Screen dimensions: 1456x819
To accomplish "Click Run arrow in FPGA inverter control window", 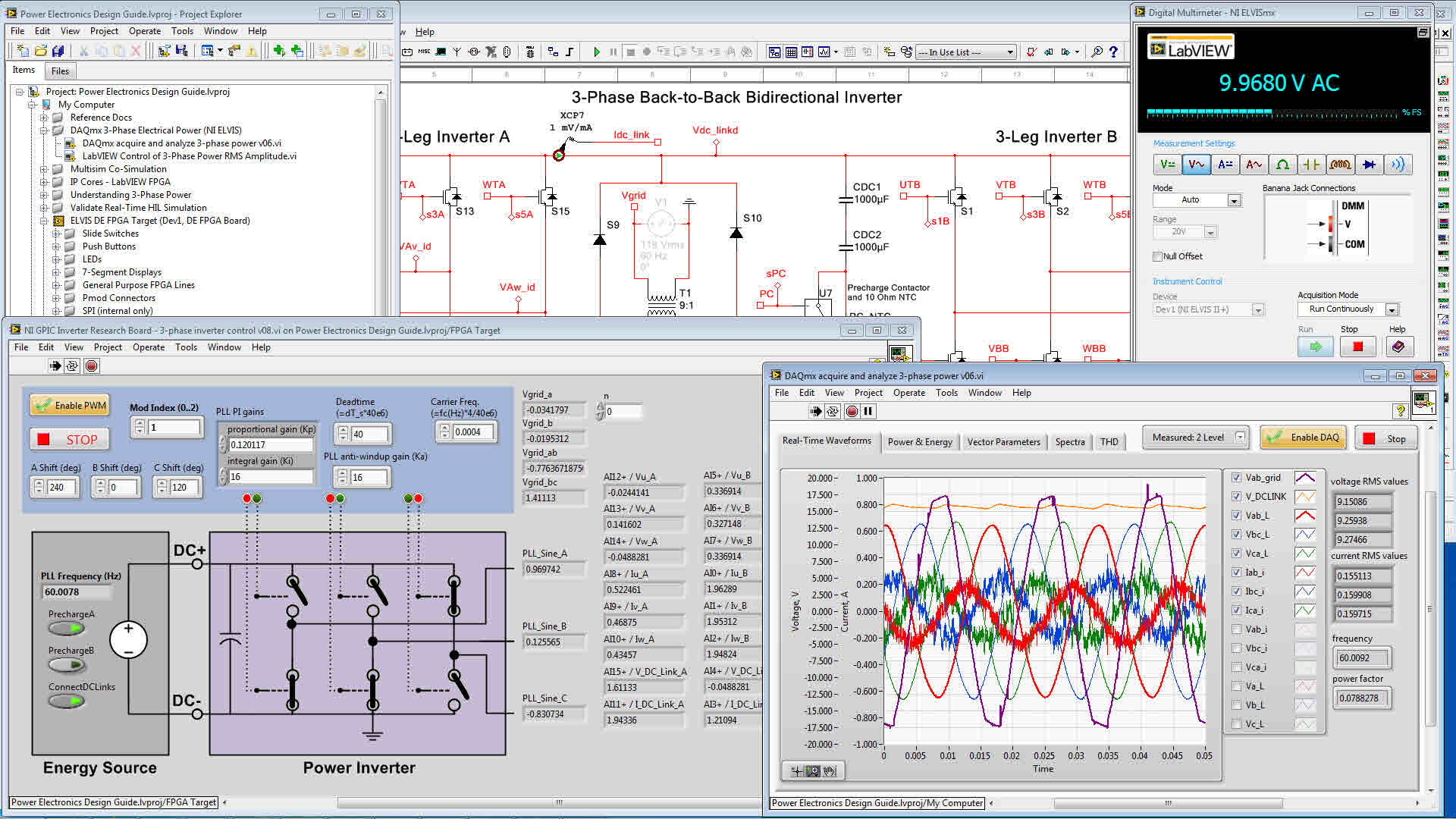I will (55, 366).
